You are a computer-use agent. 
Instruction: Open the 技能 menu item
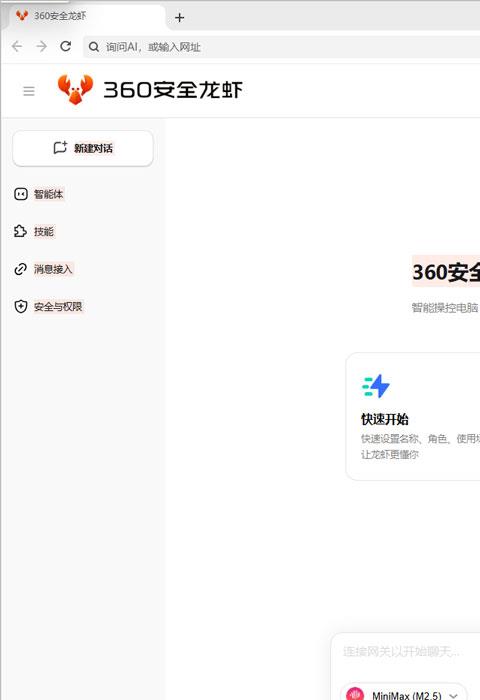coord(44,232)
